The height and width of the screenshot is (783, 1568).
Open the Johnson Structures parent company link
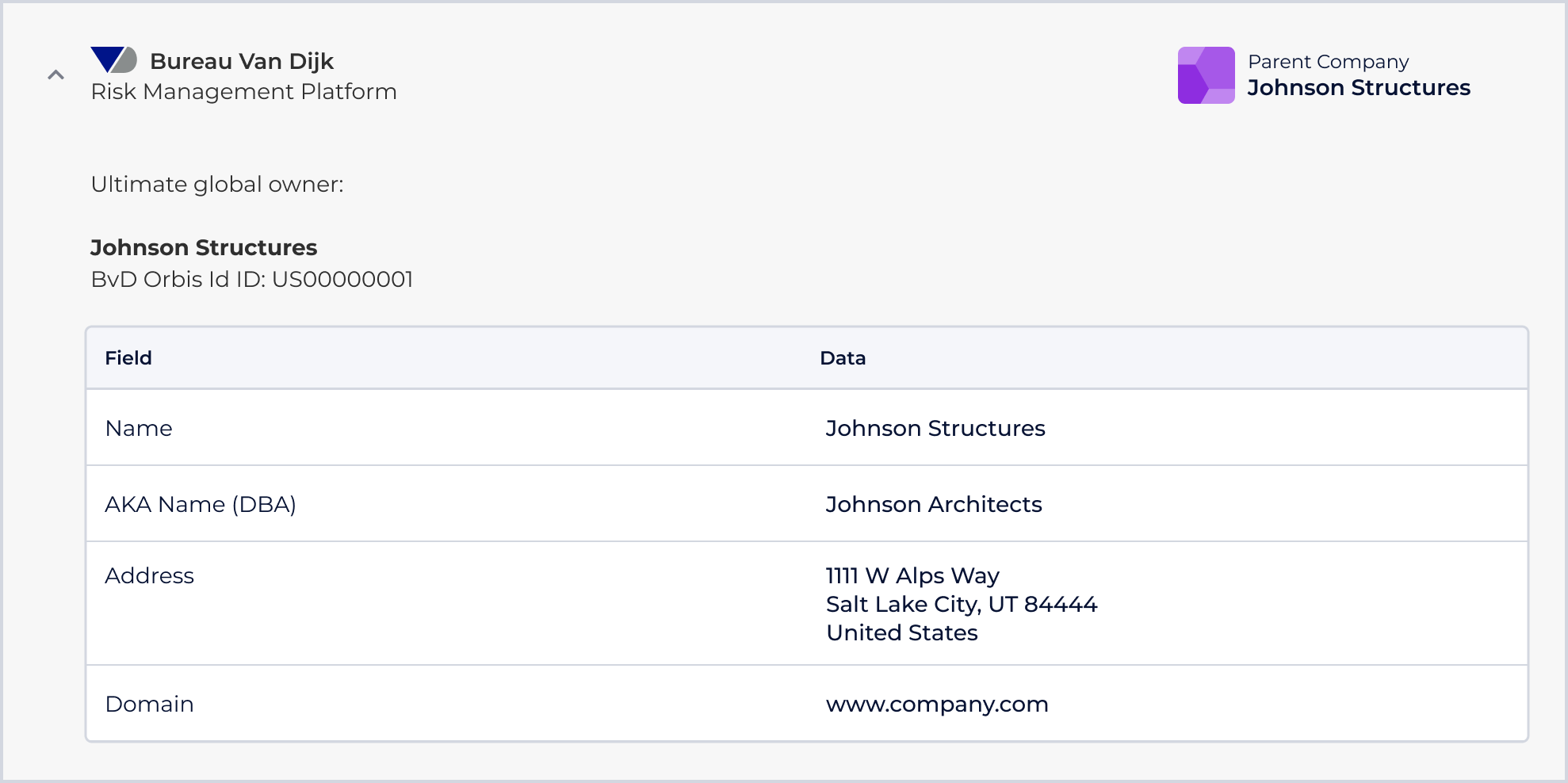[1359, 88]
